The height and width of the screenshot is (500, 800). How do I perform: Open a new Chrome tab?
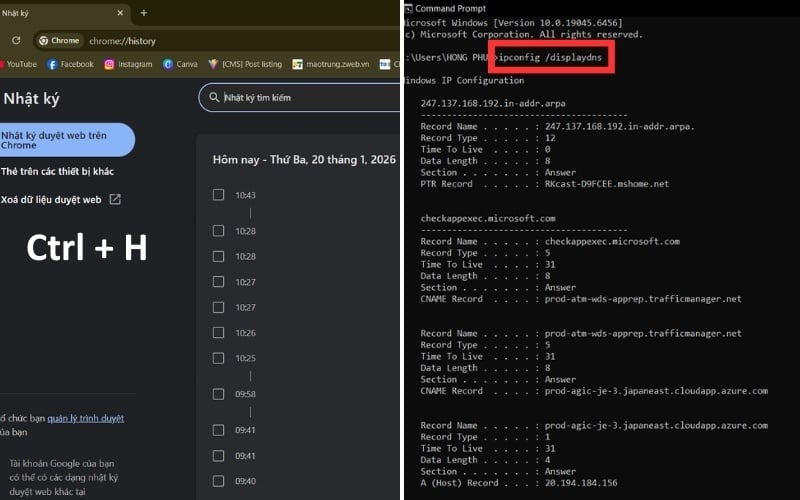144,13
